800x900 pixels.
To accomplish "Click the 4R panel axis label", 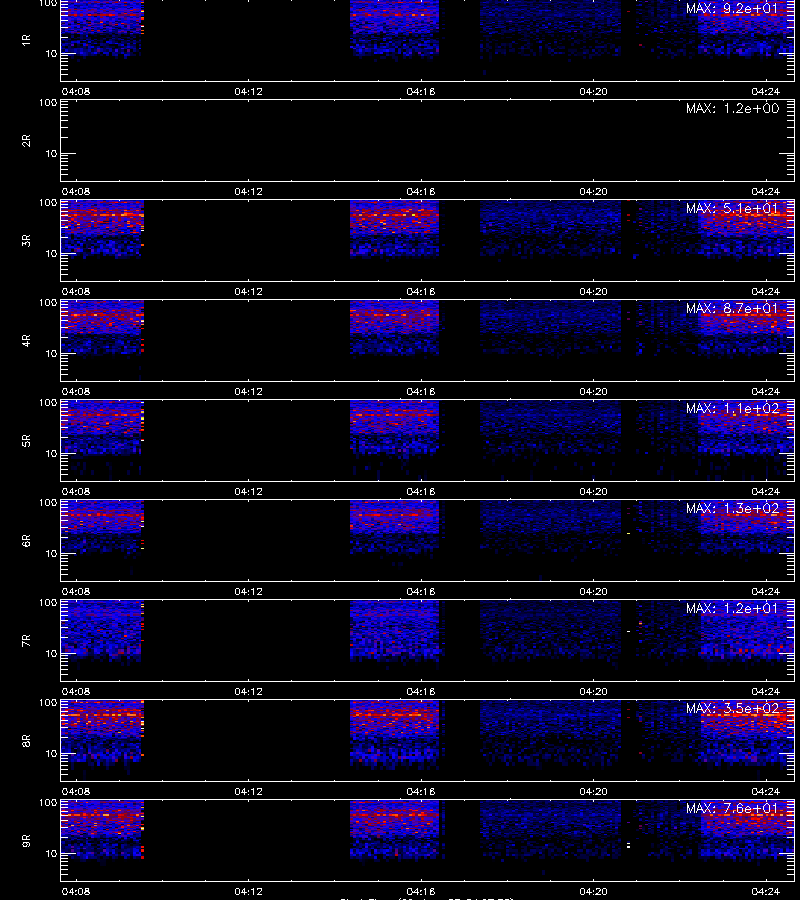I will click(26, 340).
